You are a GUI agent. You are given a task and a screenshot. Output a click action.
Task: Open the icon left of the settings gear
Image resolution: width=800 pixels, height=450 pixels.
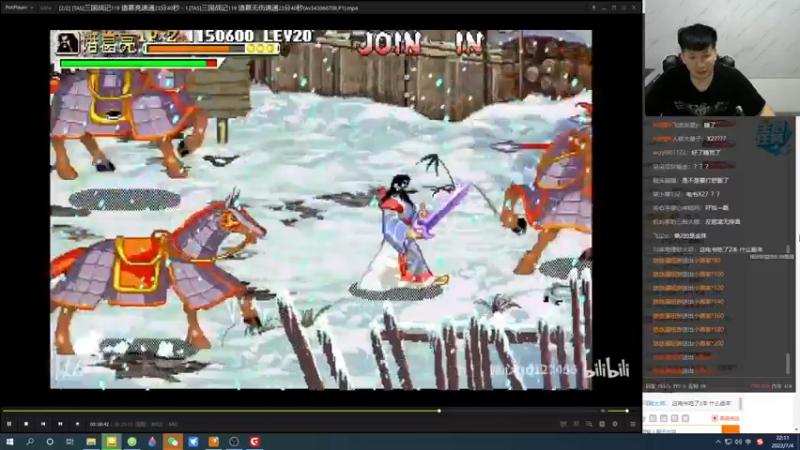(602, 424)
